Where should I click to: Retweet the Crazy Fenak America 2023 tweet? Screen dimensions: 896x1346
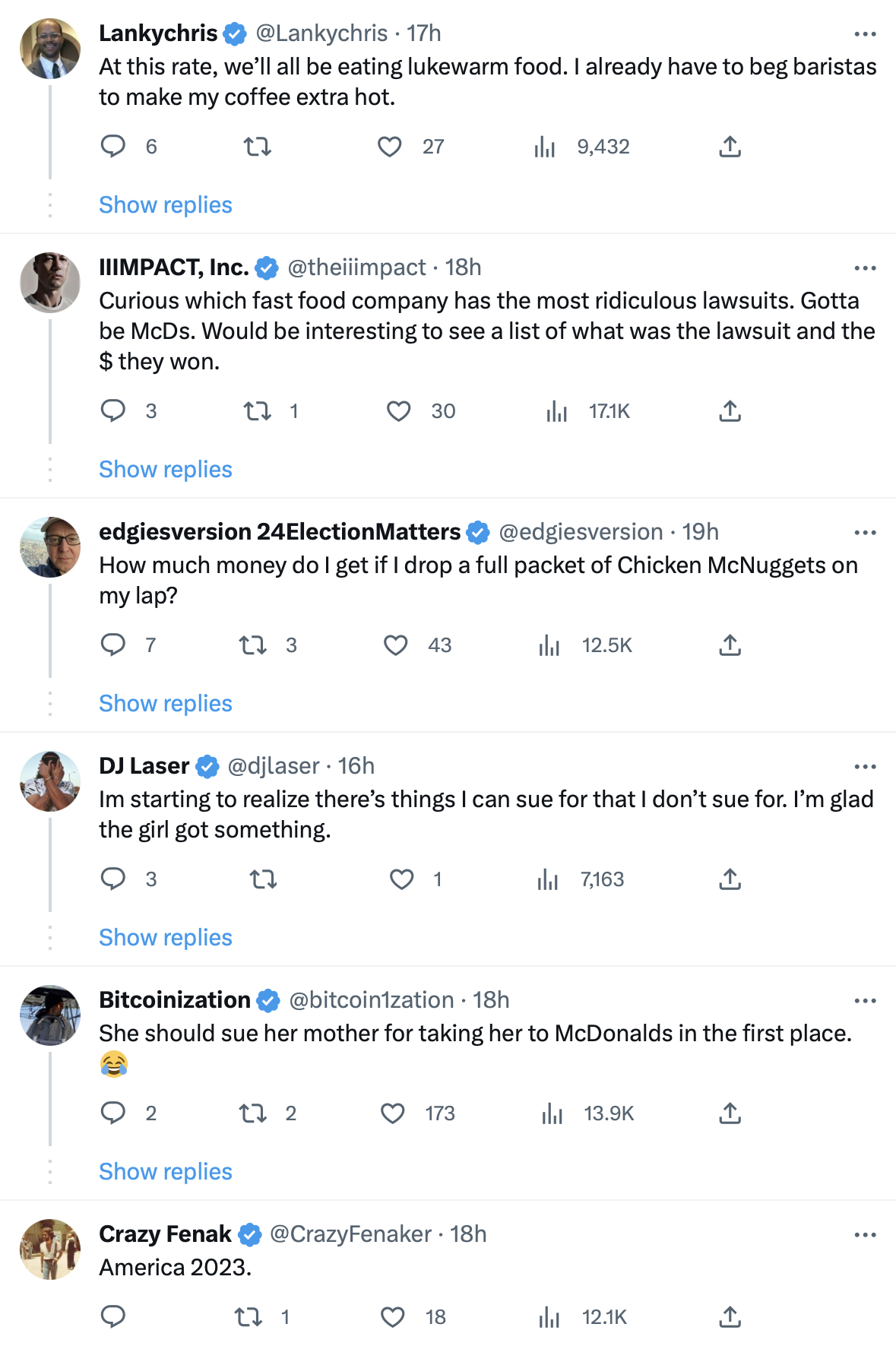click(249, 1317)
